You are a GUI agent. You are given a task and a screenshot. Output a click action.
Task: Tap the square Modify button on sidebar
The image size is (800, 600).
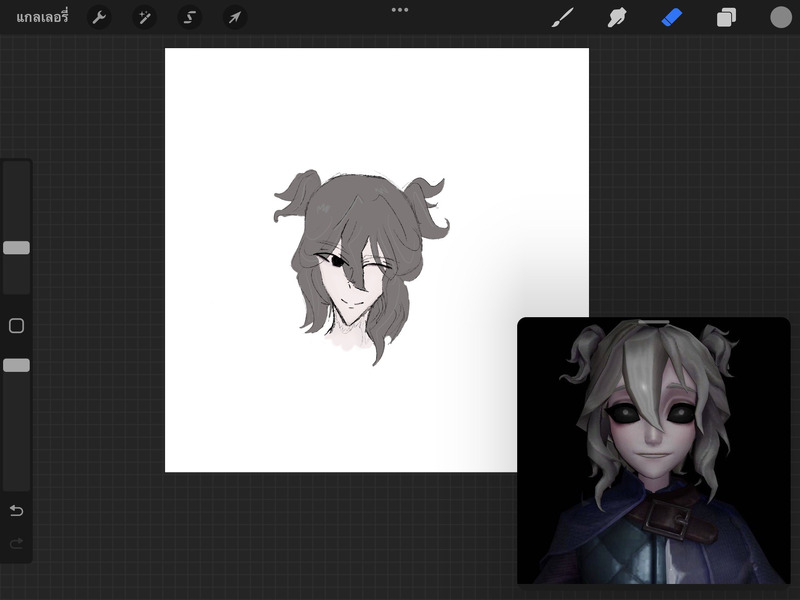coord(16,326)
